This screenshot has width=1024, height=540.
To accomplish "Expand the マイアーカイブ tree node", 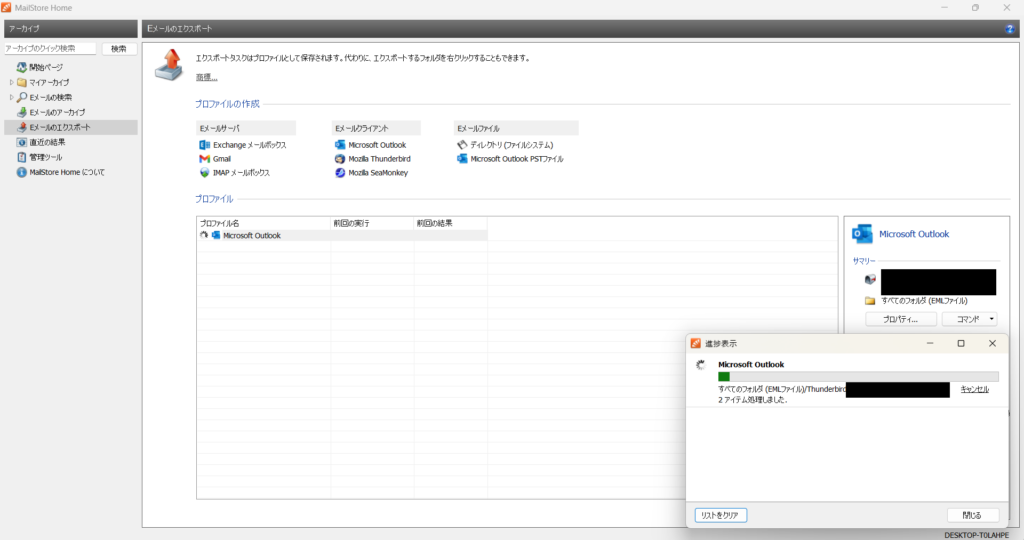I will tap(11, 82).
